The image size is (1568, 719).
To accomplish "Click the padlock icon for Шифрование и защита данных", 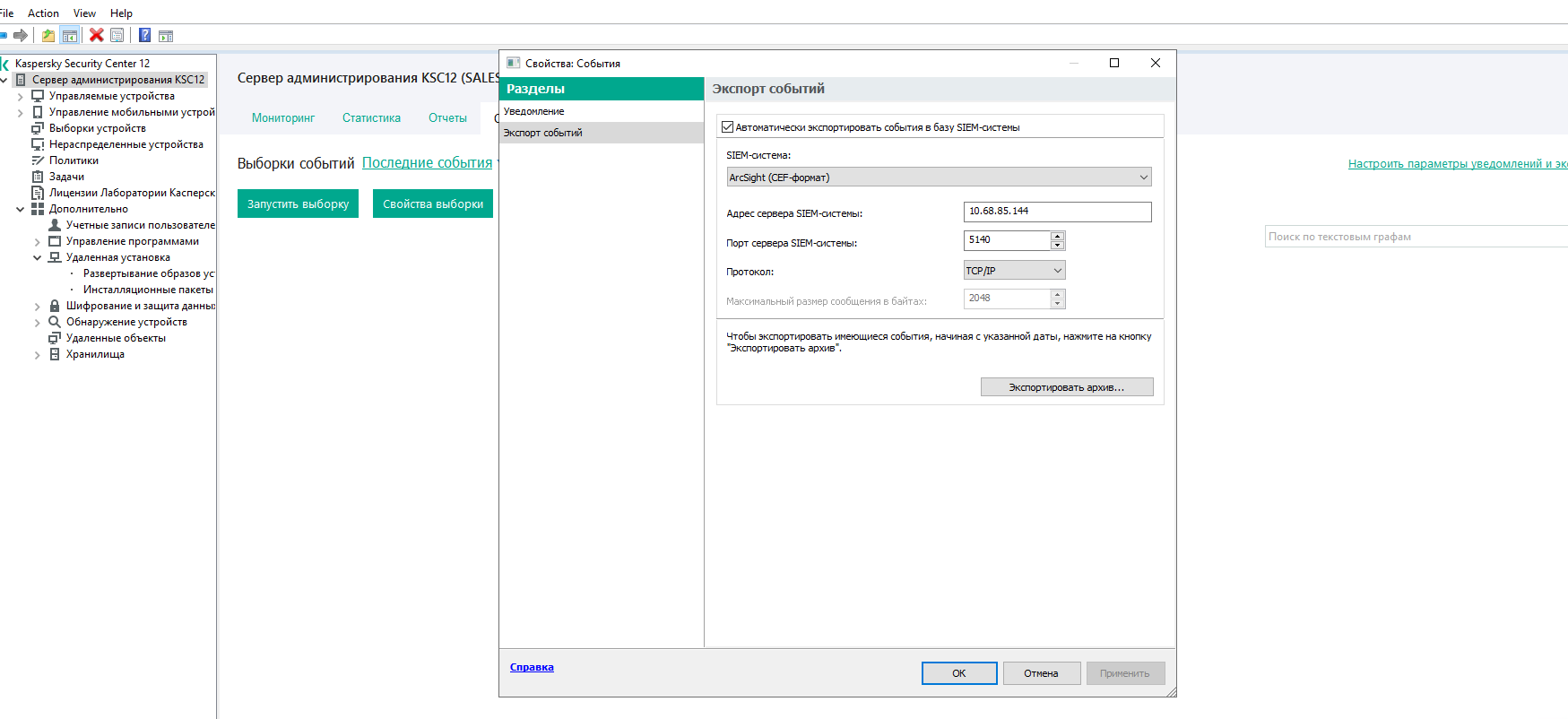I will coord(55,306).
